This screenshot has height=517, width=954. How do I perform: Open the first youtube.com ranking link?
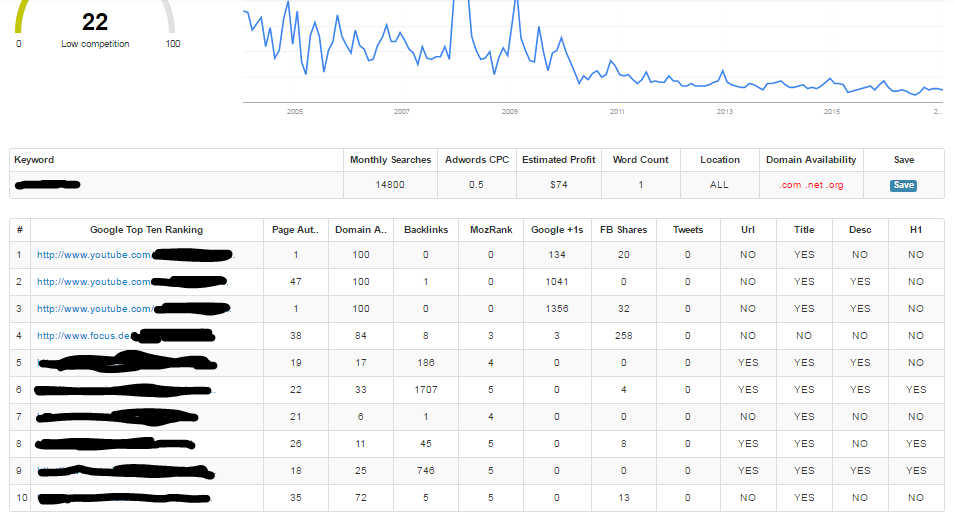pos(135,255)
